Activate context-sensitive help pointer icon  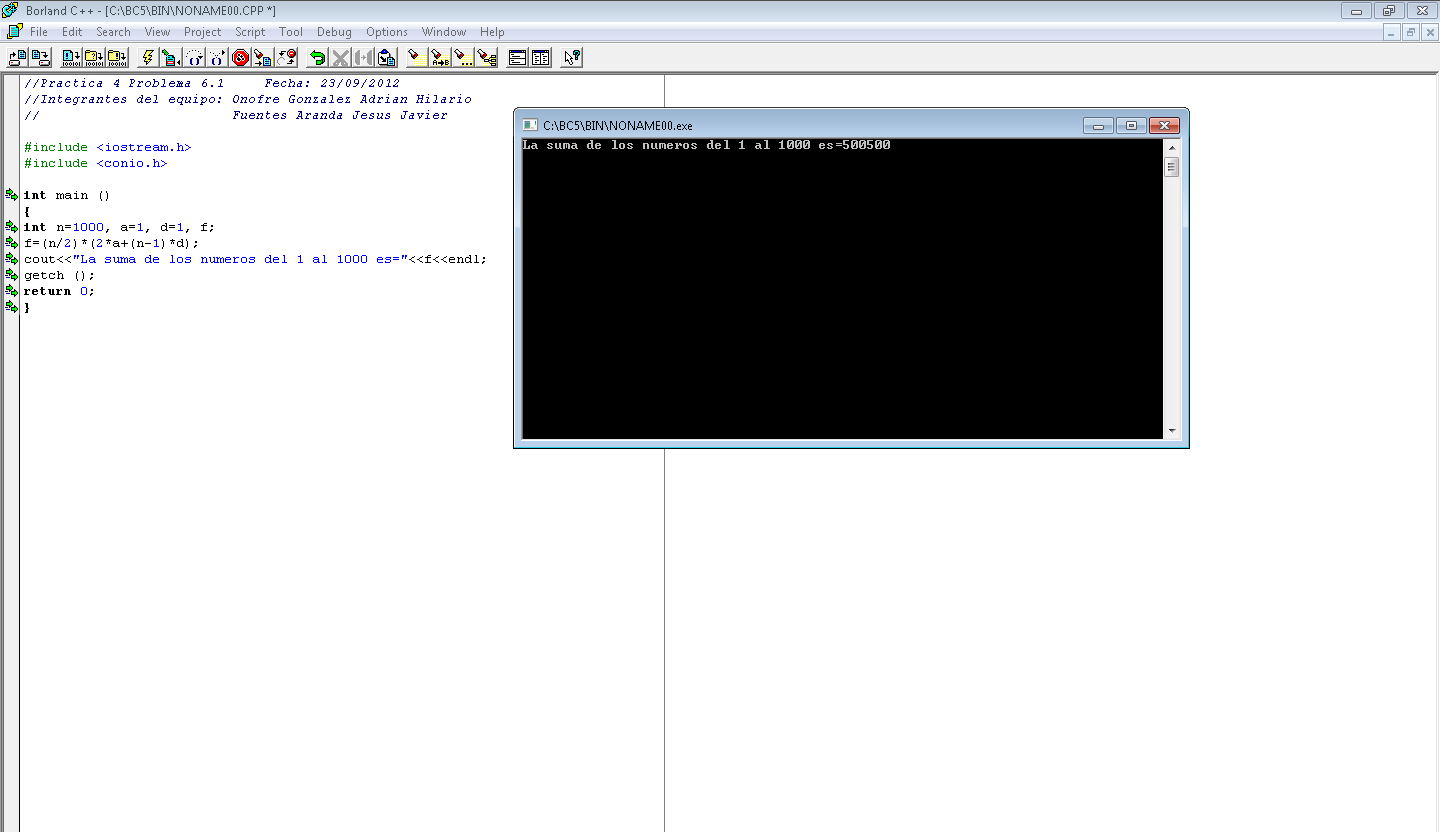[570, 57]
